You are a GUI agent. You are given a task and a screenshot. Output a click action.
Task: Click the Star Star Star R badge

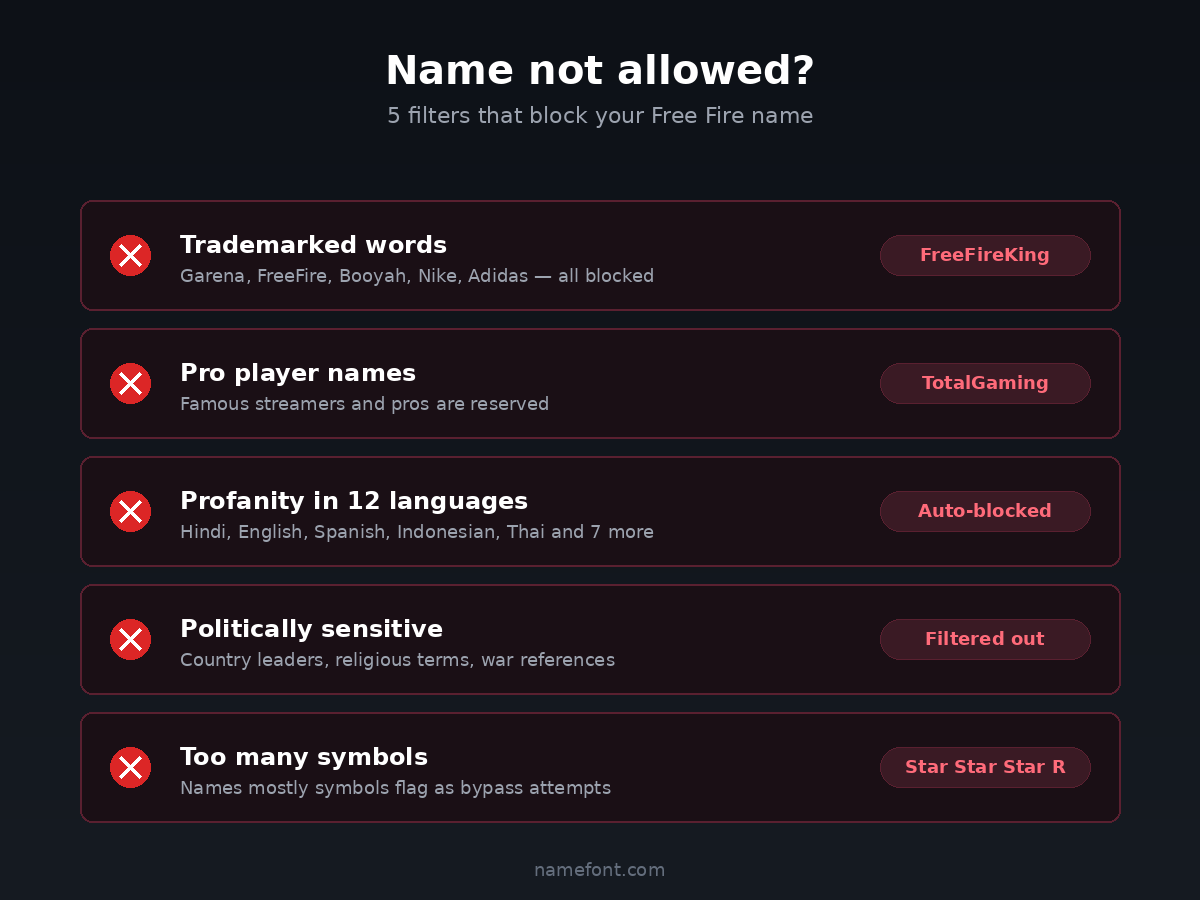[x=985, y=767]
